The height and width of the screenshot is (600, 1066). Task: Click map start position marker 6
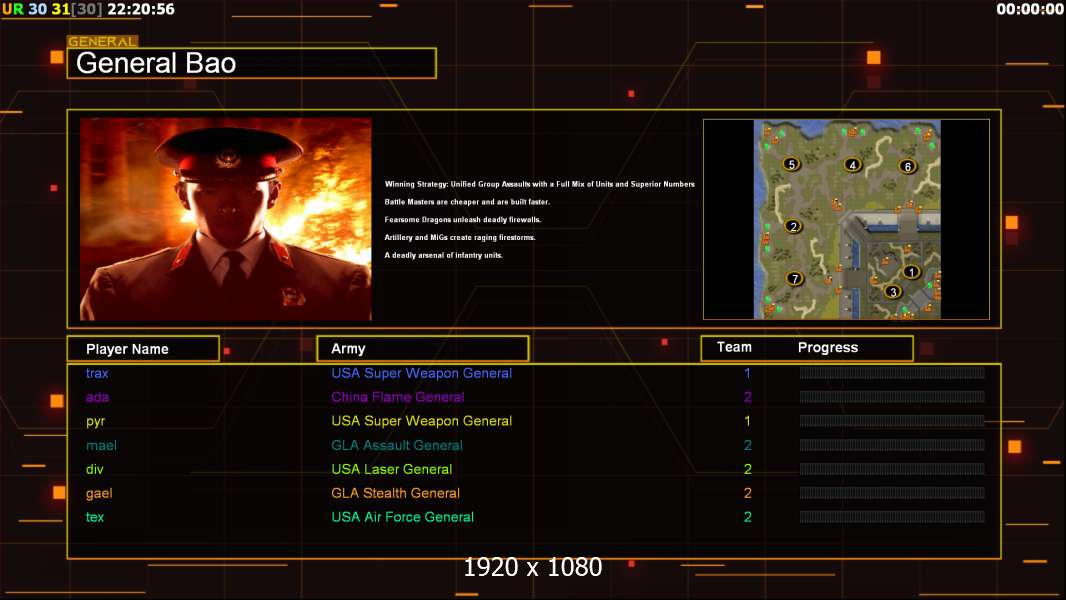tap(908, 166)
